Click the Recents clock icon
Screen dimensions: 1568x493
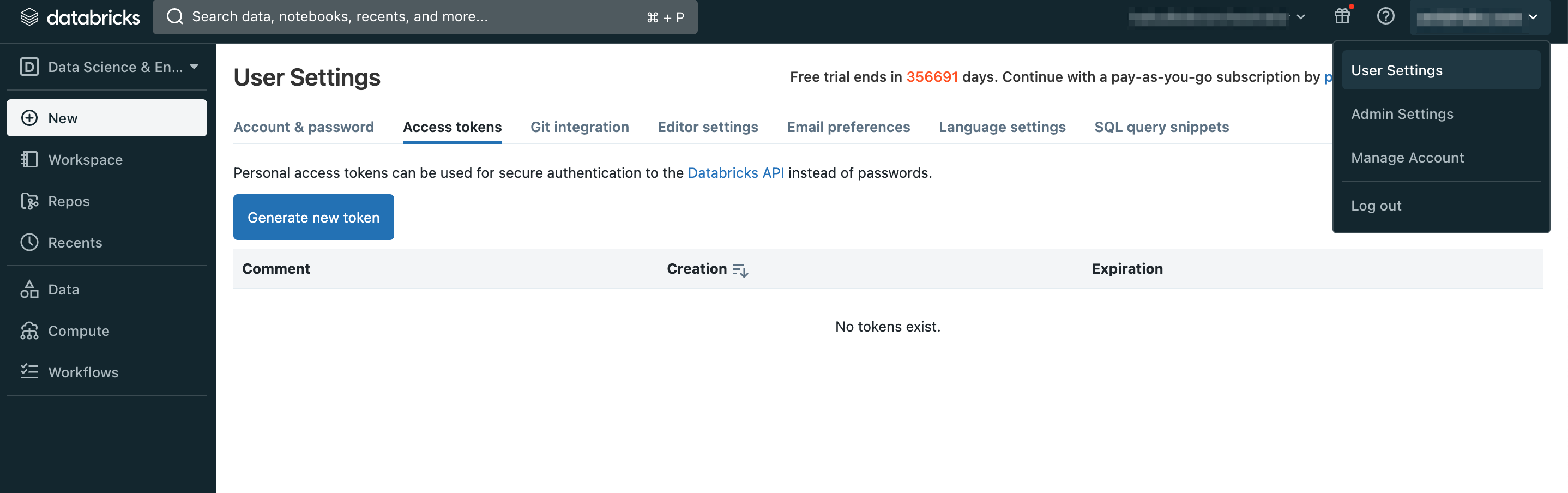click(x=28, y=242)
